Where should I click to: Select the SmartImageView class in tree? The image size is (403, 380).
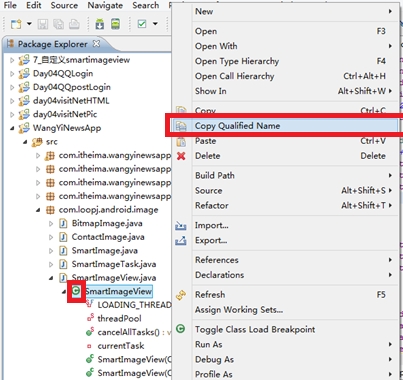(119, 291)
